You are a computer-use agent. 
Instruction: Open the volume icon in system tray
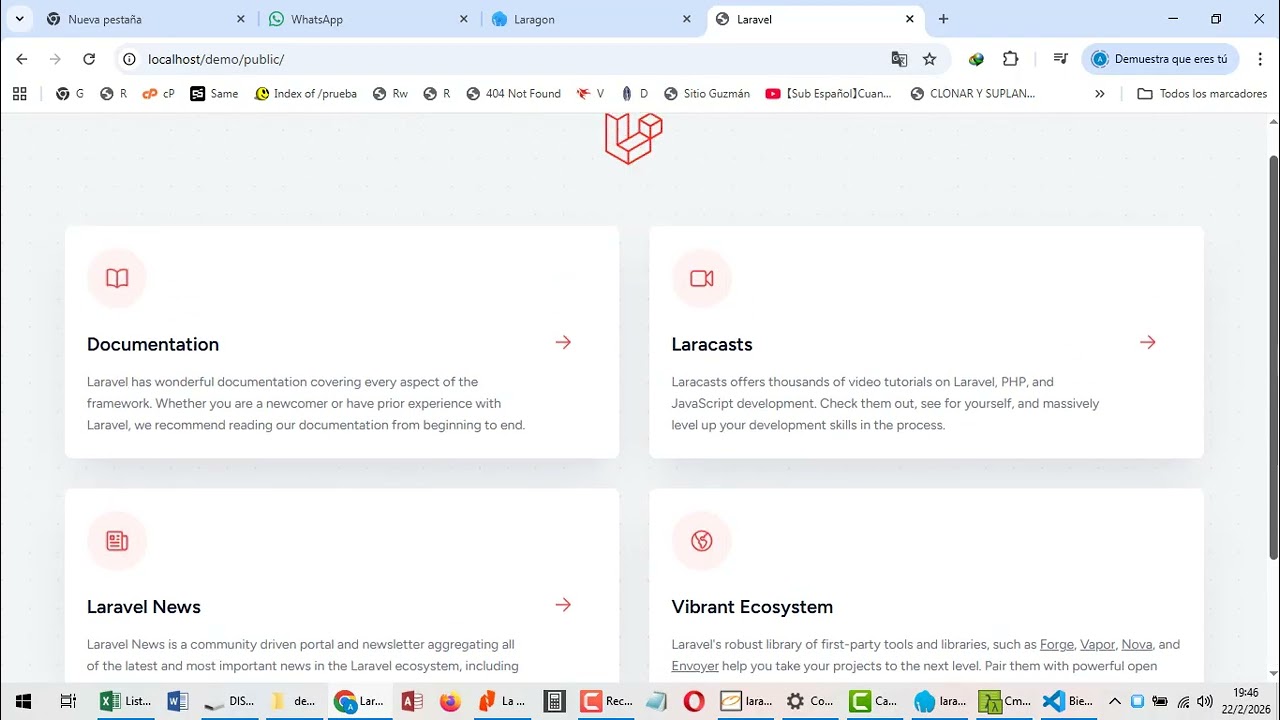tap(1205, 701)
